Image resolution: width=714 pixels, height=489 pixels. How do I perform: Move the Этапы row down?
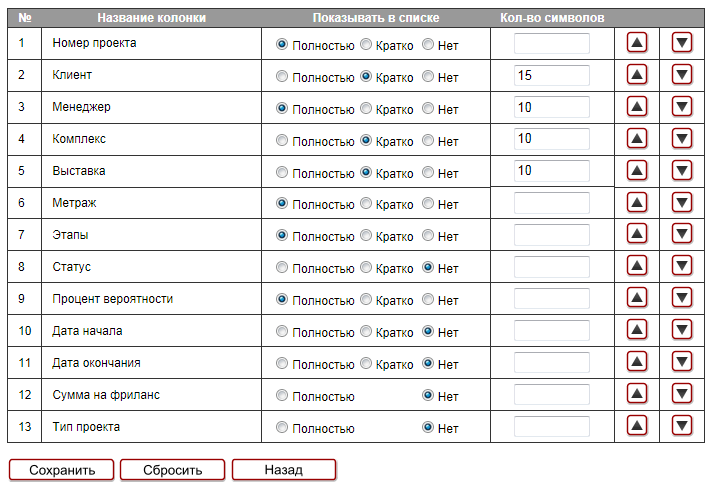click(x=682, y=235)
